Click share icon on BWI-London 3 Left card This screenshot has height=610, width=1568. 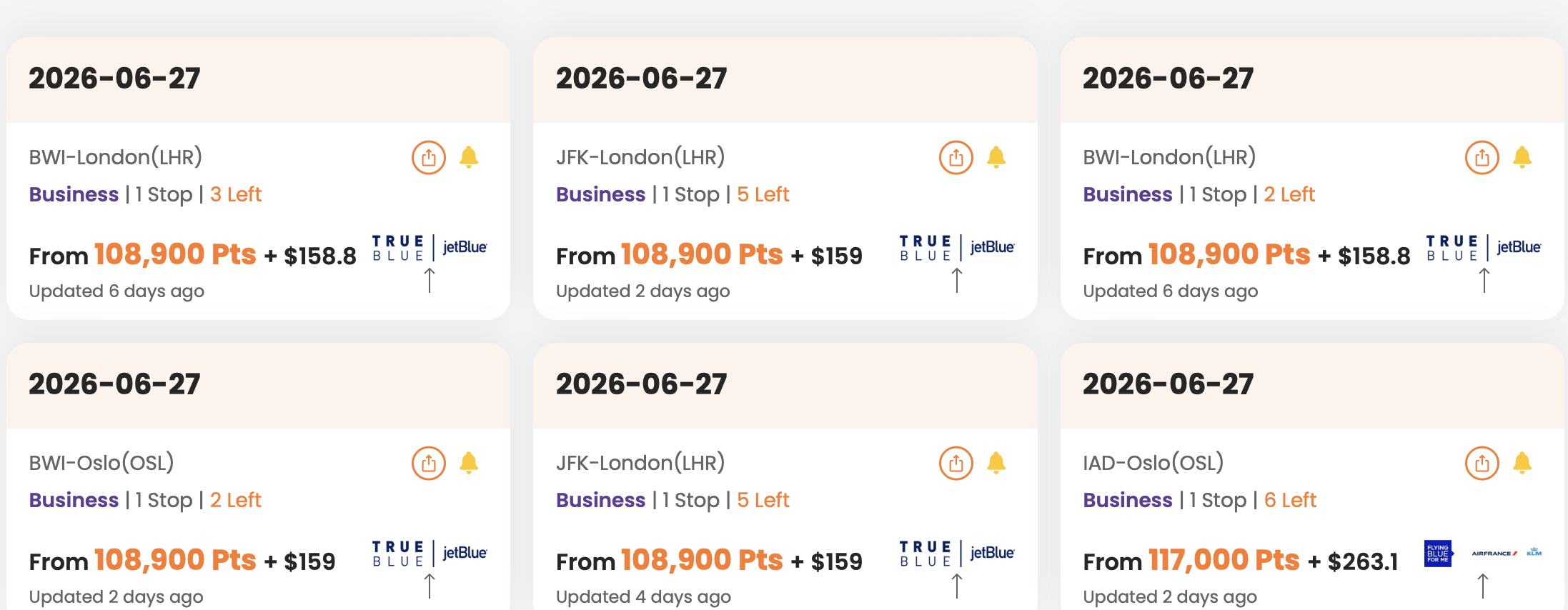pos(428,157)
